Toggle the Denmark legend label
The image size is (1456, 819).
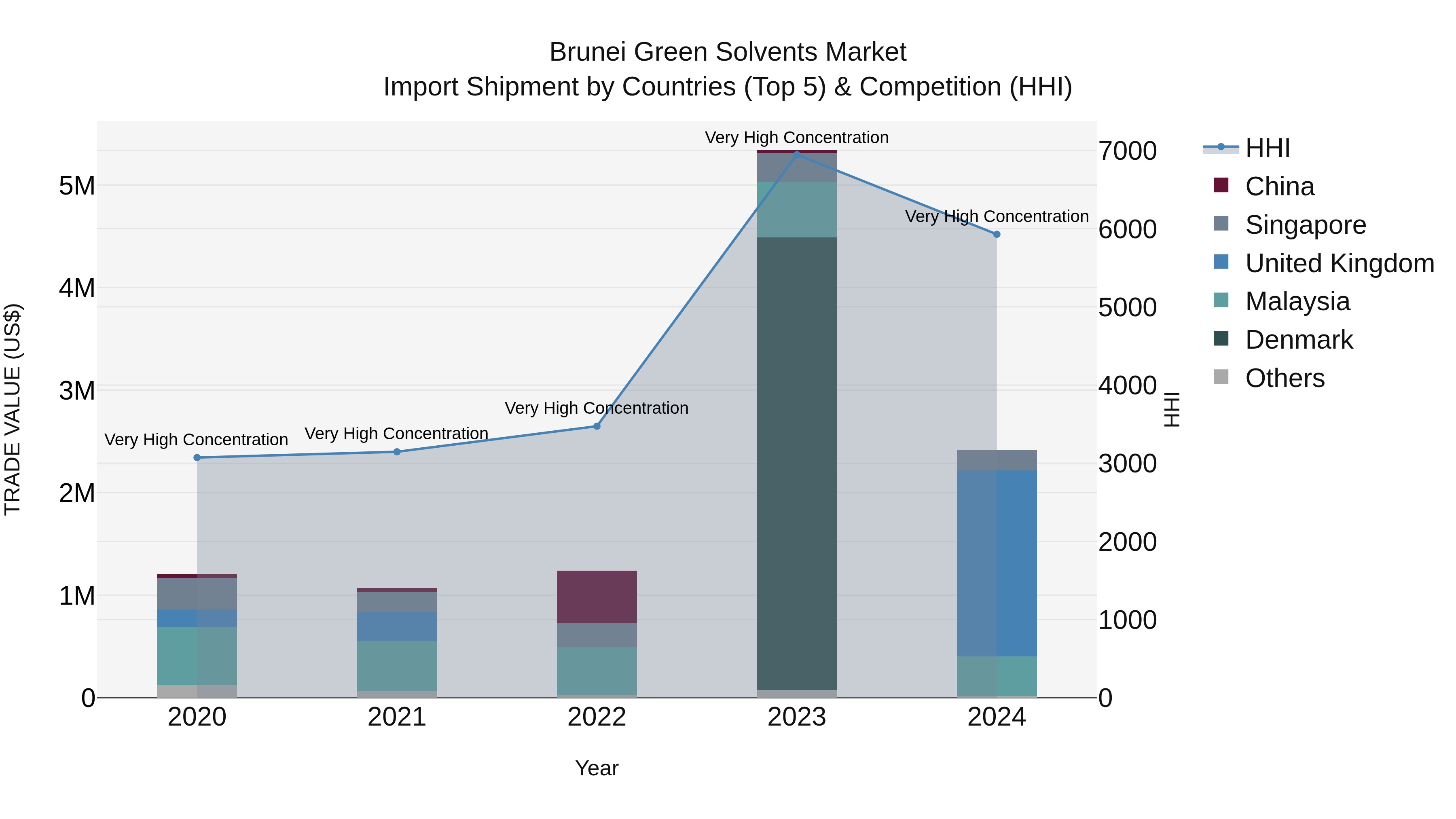pyautogui.click(x=1299, y=340)
